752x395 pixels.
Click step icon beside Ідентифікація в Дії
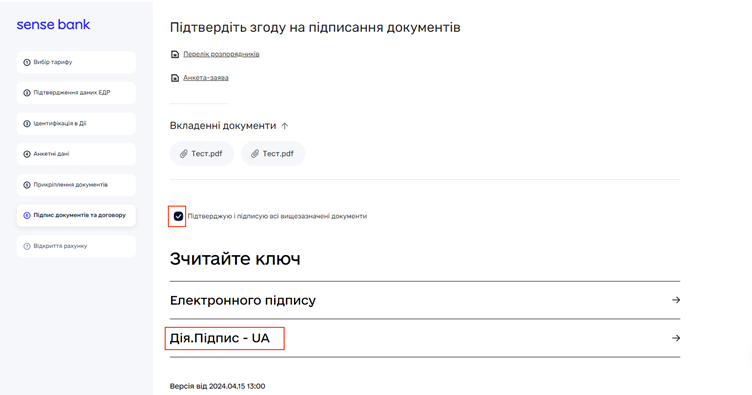pos(27,124)
